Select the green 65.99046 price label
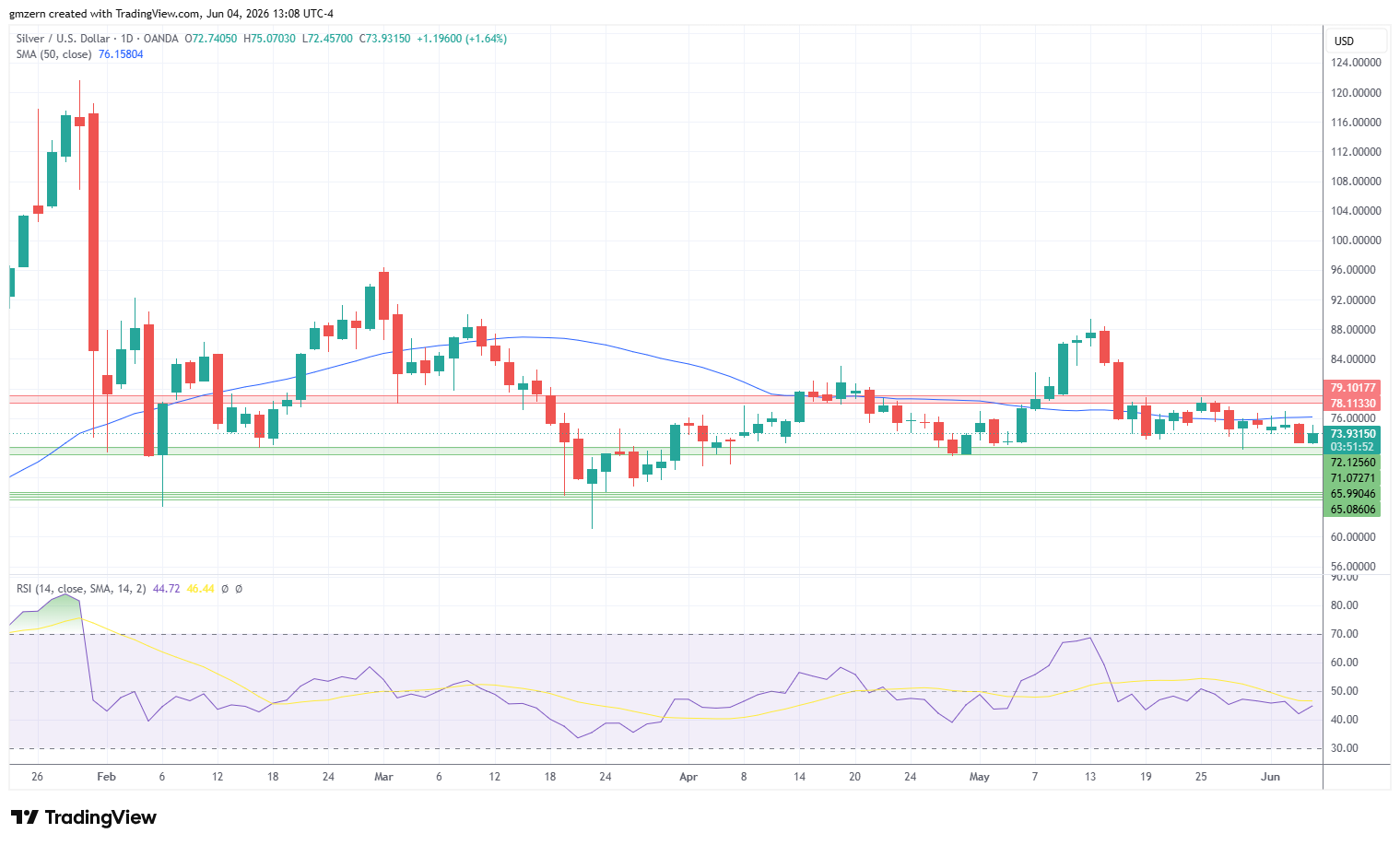This screenshot has height=845, width=1400. pyautogui.click(x=1352, y=494)
